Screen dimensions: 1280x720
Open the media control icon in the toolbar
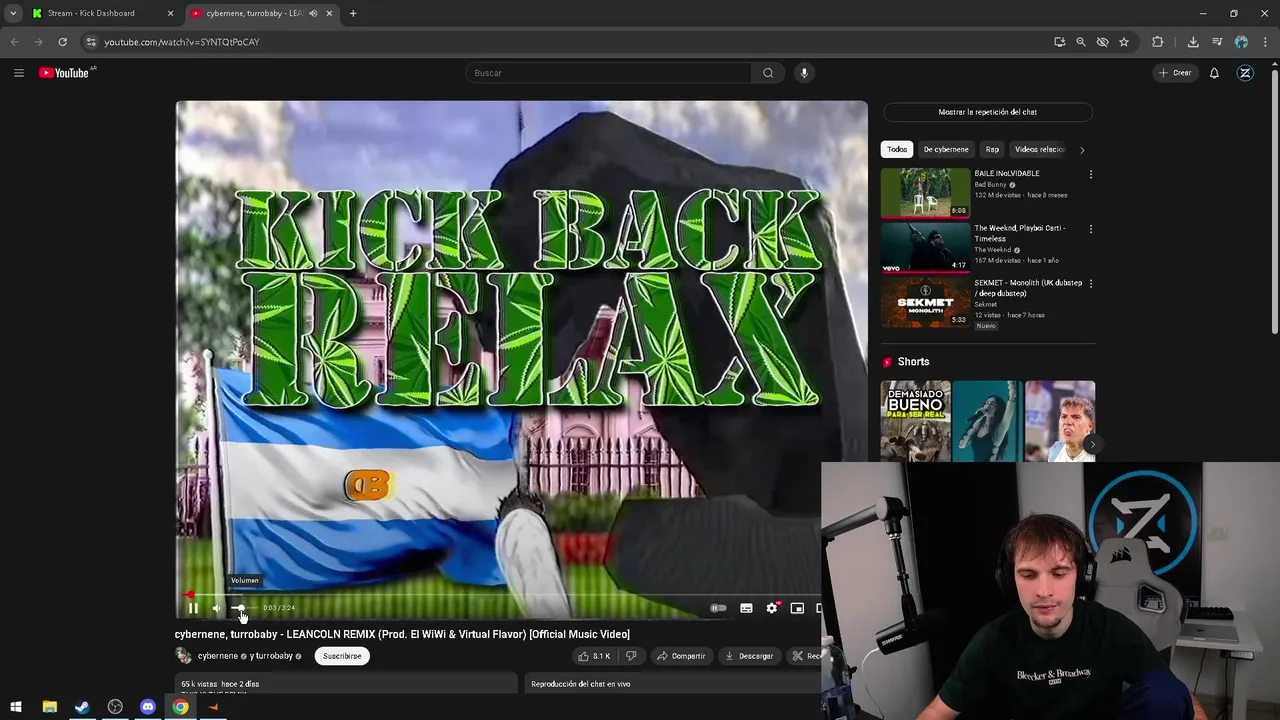(x=1217, y=42)
